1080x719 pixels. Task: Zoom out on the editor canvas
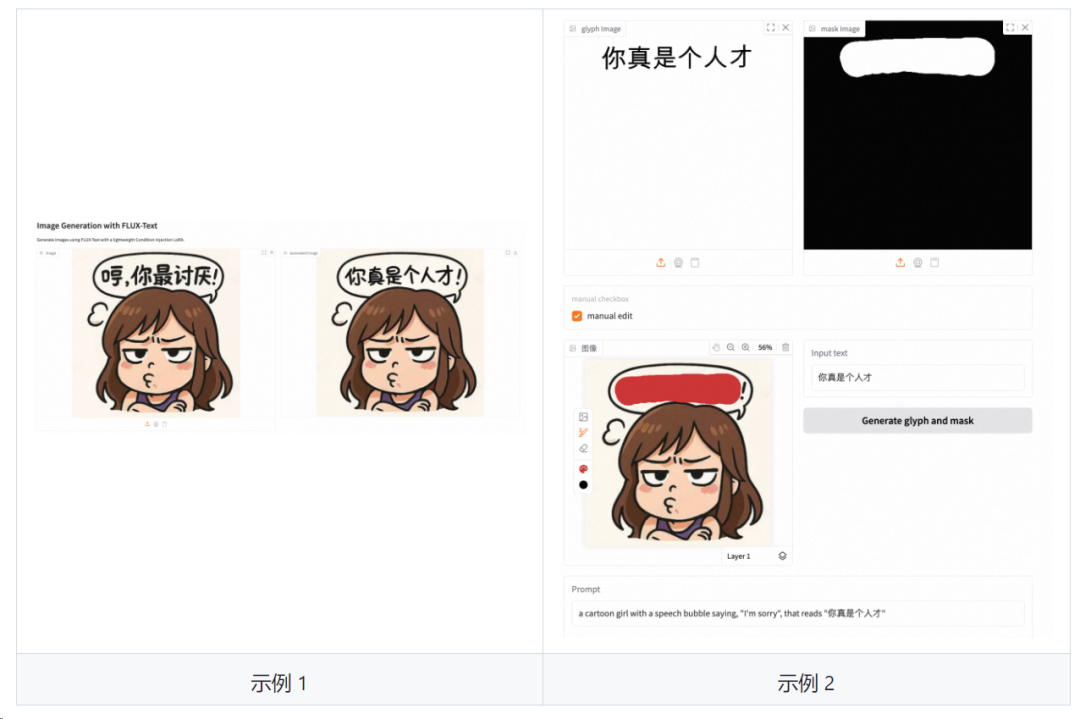click(x=731, y=348)
